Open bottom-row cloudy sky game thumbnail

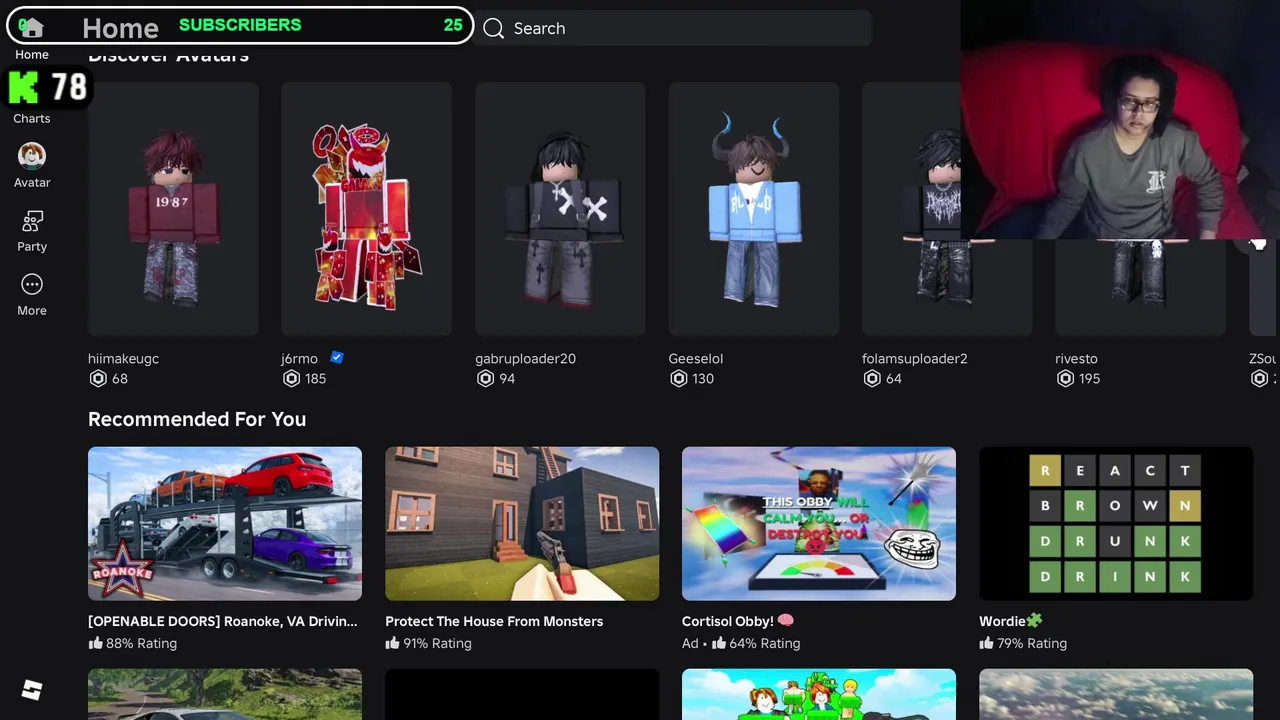click(x=1116, y=694)
